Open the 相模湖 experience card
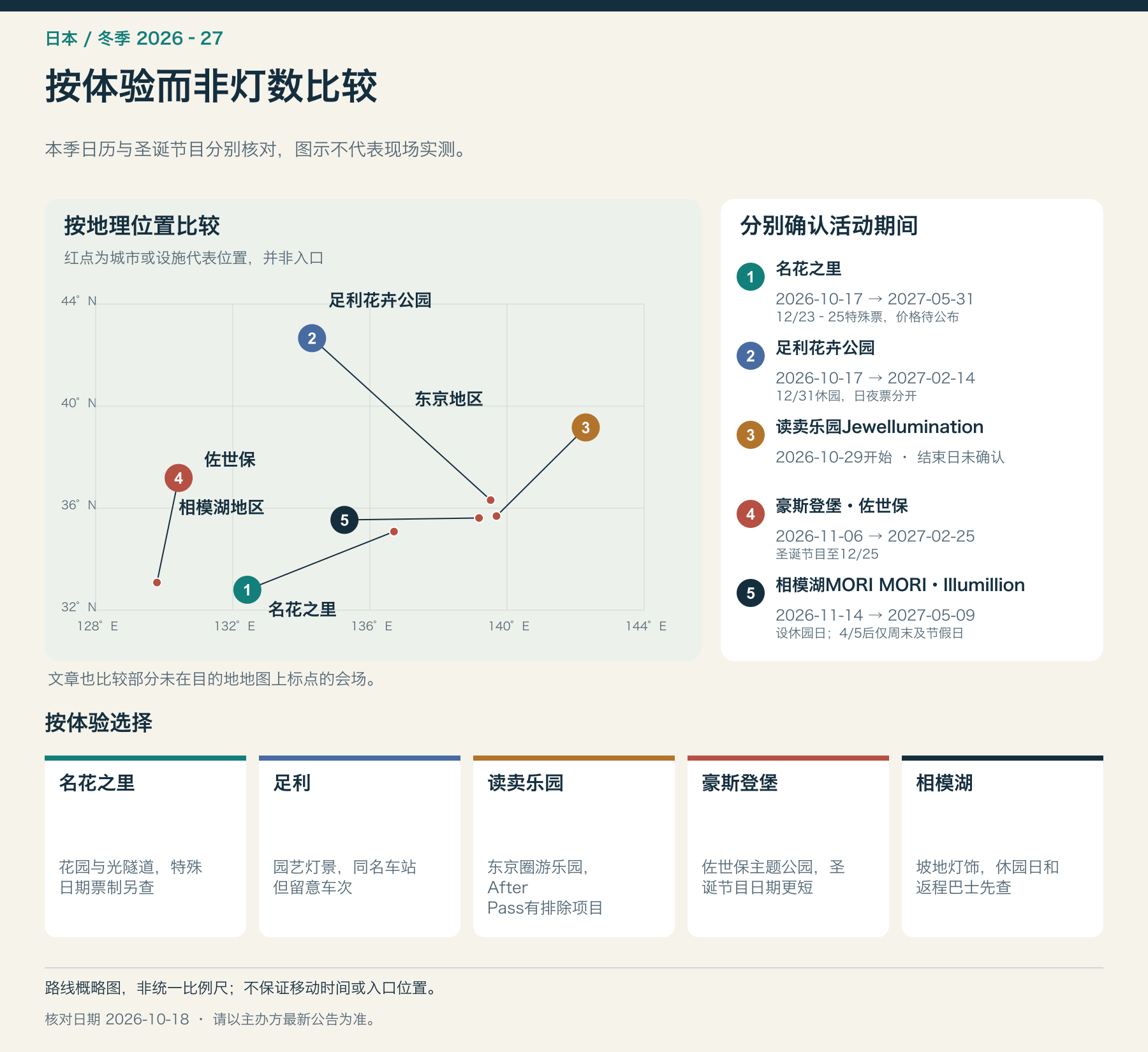Viewport: 1148px width, 1052px height. (x=1003, y=846)
